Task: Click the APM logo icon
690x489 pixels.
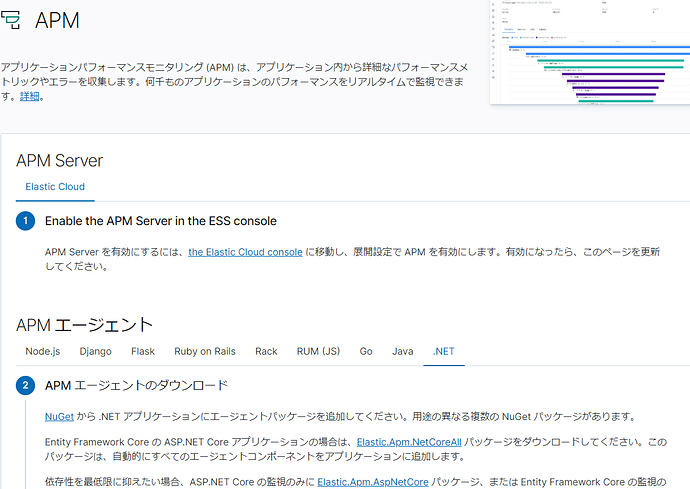Action: pos(10,20)
